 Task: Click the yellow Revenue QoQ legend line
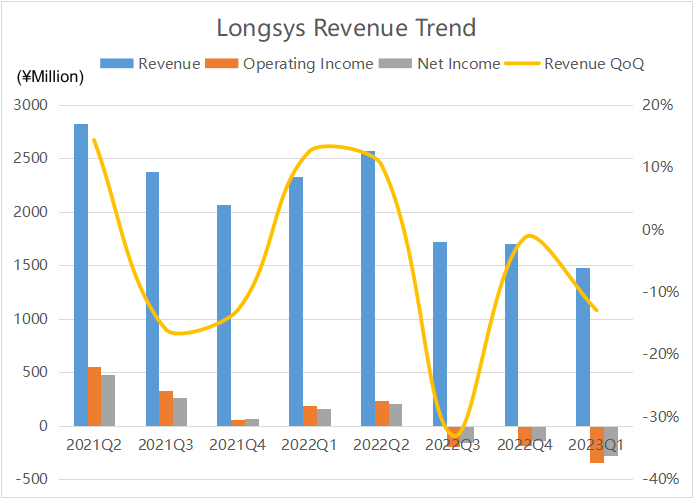[x=522, y=64]
